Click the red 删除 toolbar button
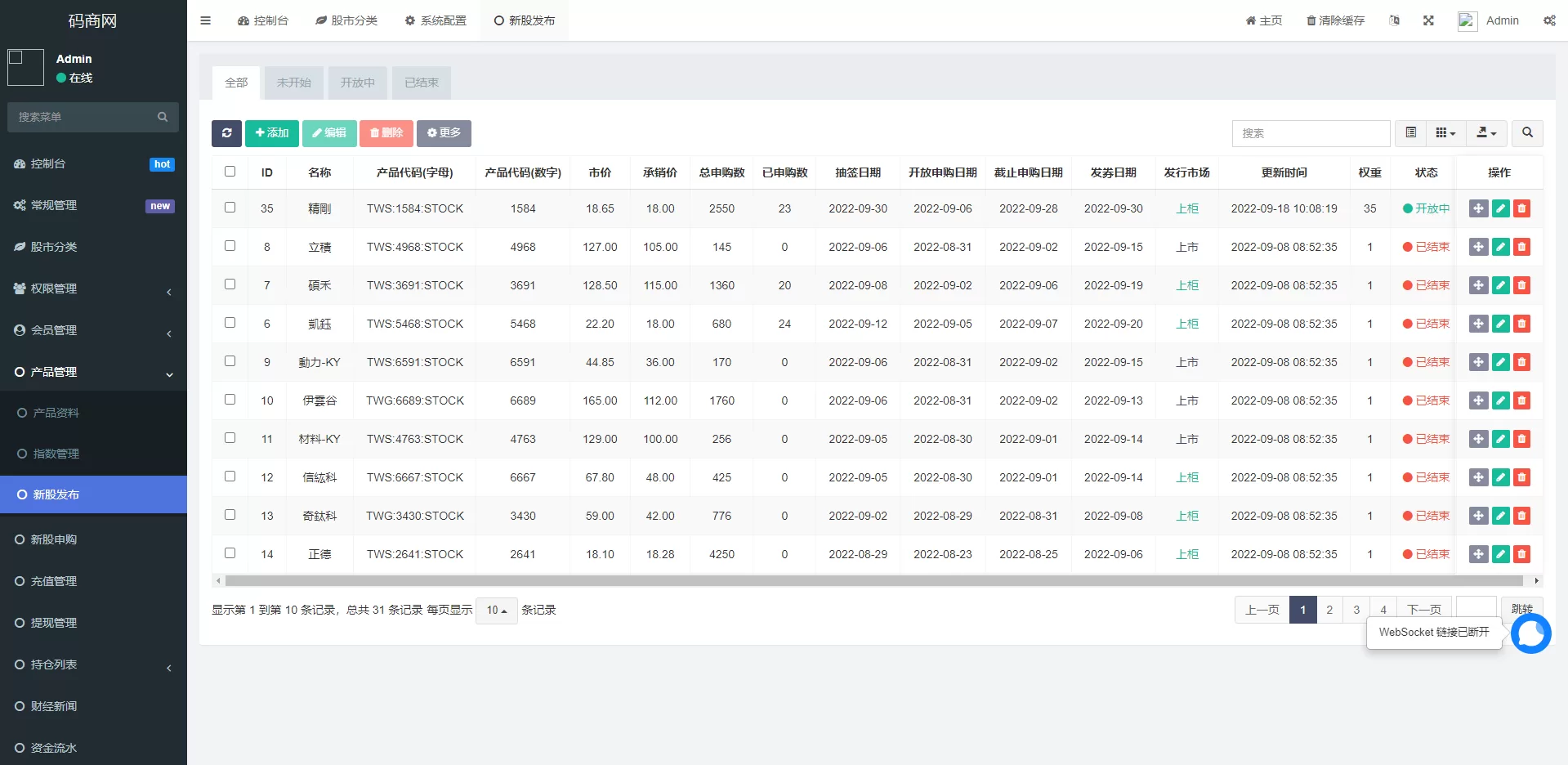The image size is (1568, 765). pyautogui.click(x=386, y=133)
